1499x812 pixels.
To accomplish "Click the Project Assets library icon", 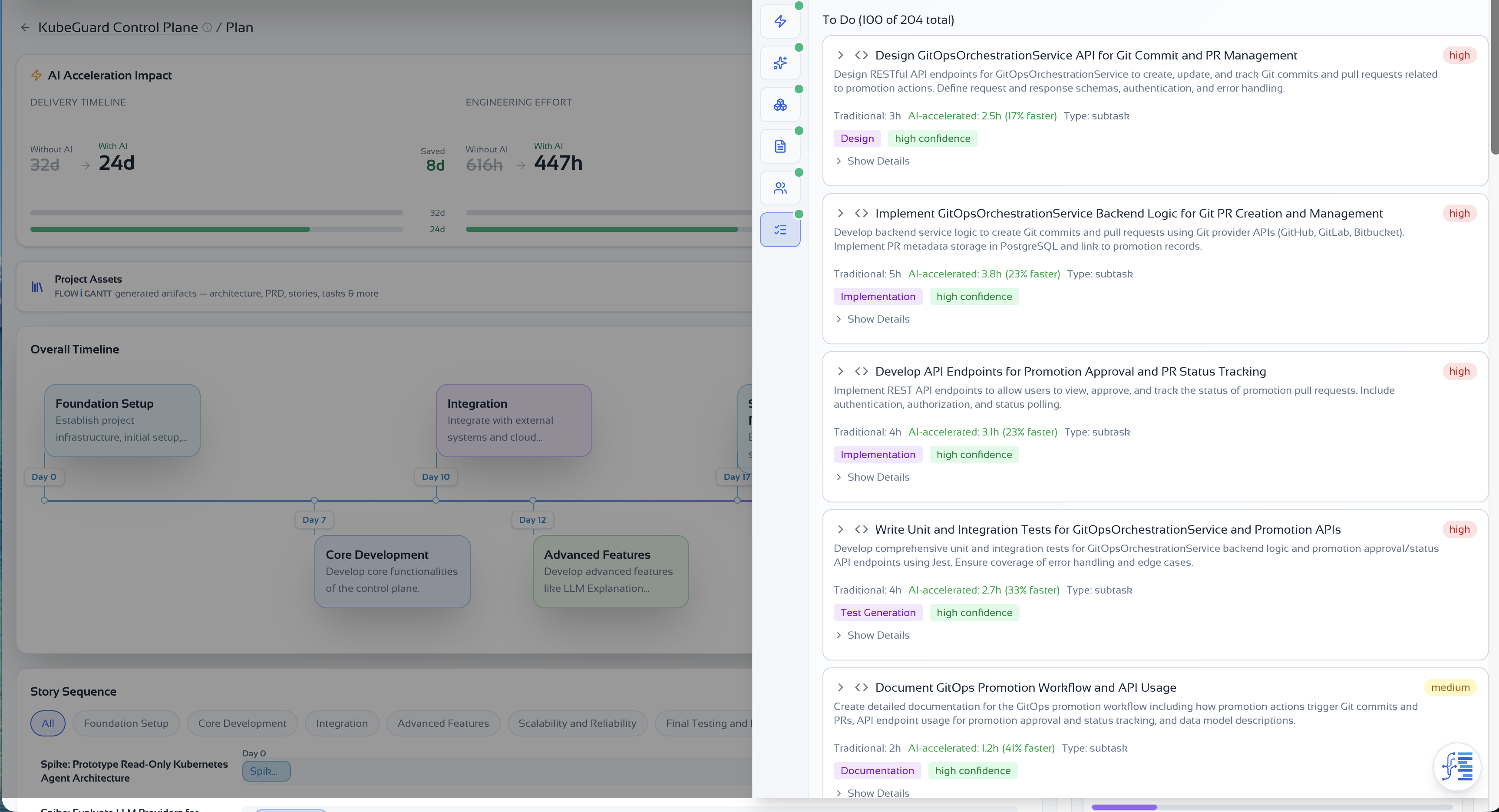I will point(36,287).
